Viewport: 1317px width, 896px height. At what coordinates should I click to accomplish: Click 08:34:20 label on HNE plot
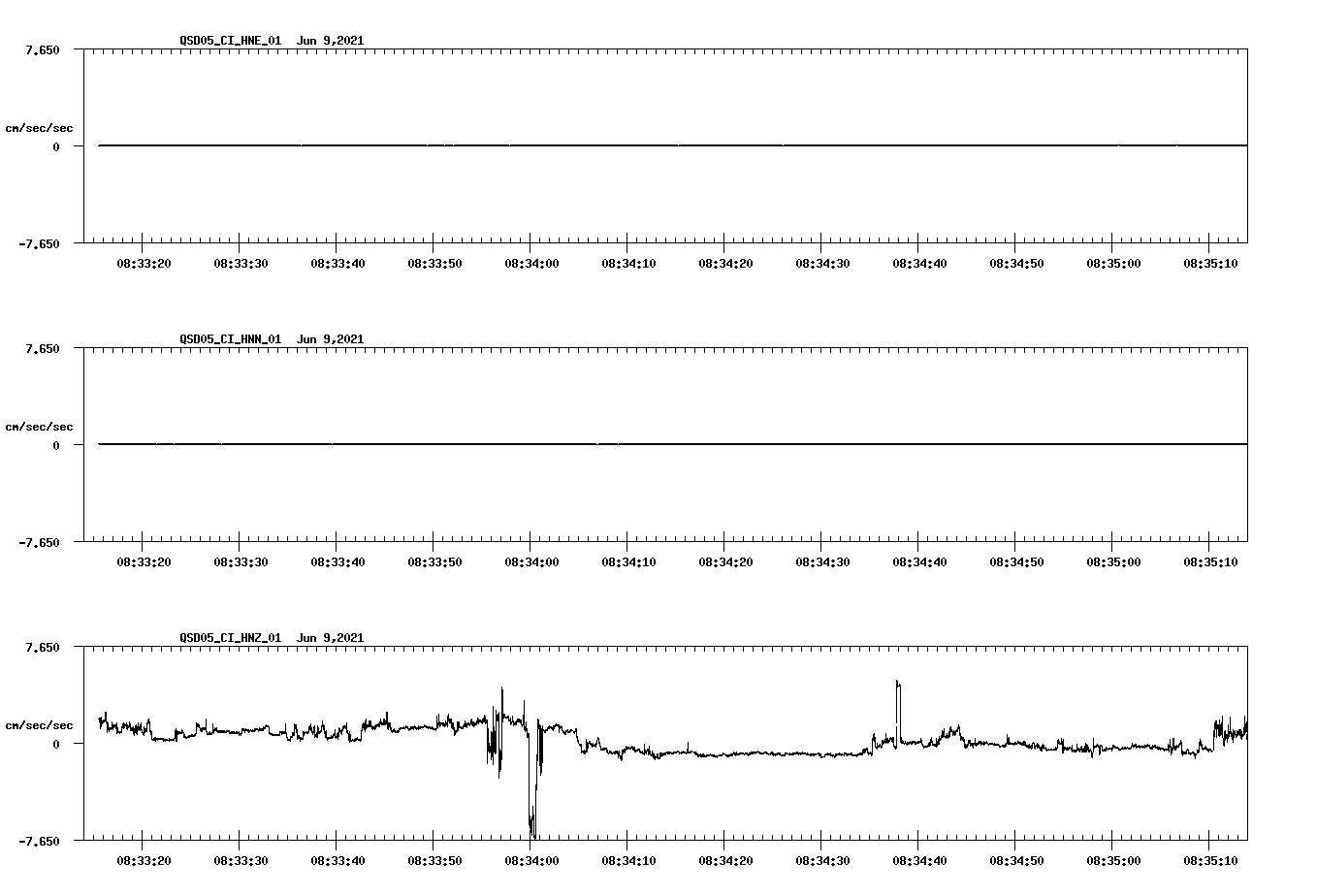[x=725, y=264]
